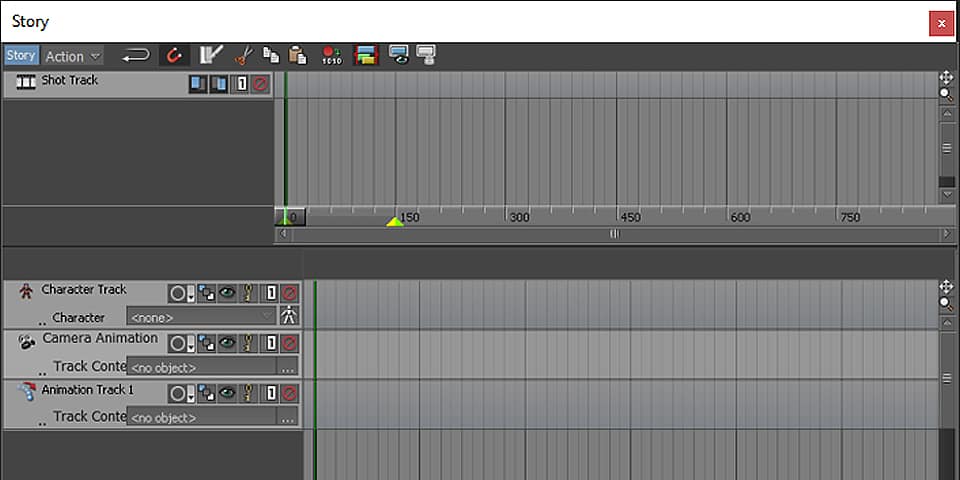
Task: Click the pan arrows icon in Shot Track
Action: [x=946, y=77]
